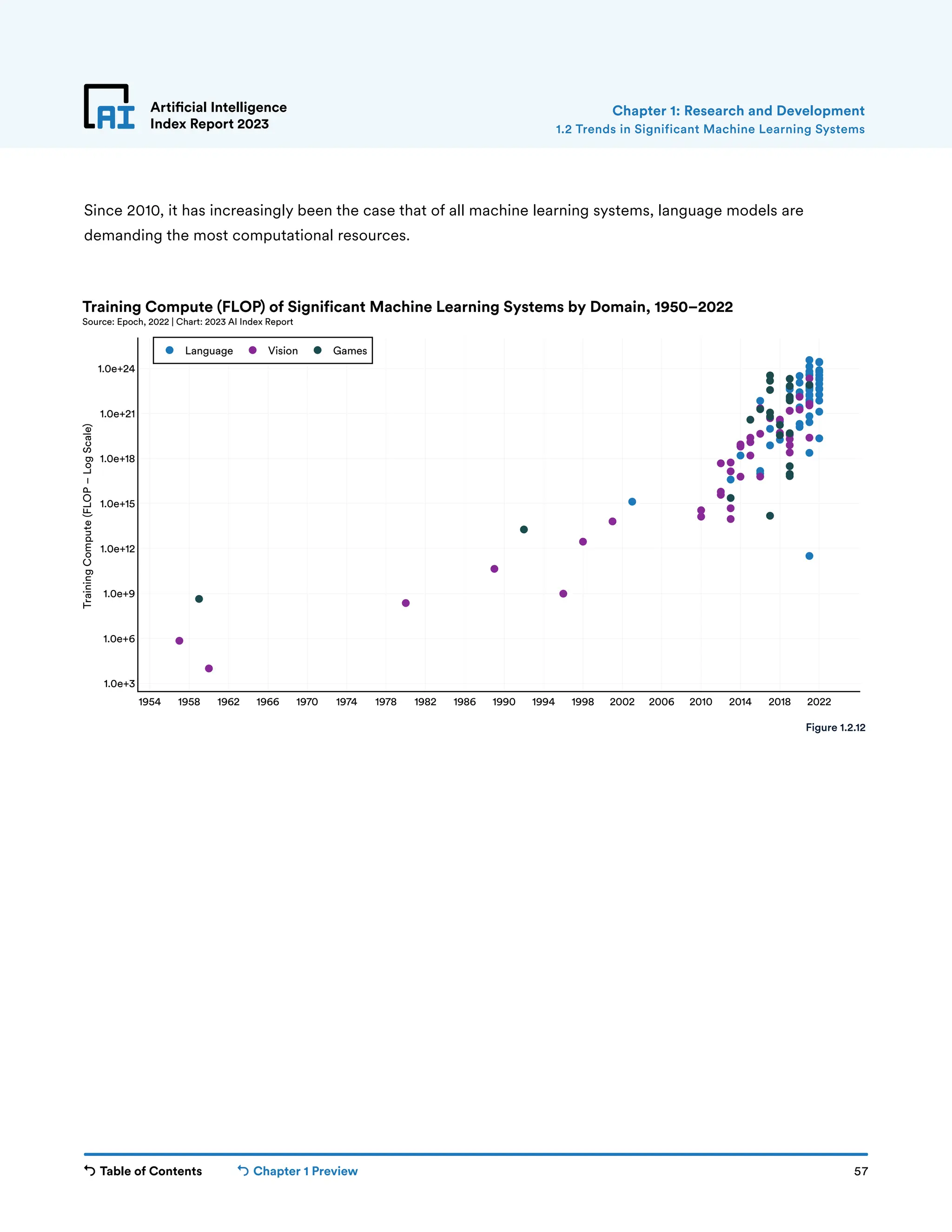Click the lowest purple point near 1960

209,669
